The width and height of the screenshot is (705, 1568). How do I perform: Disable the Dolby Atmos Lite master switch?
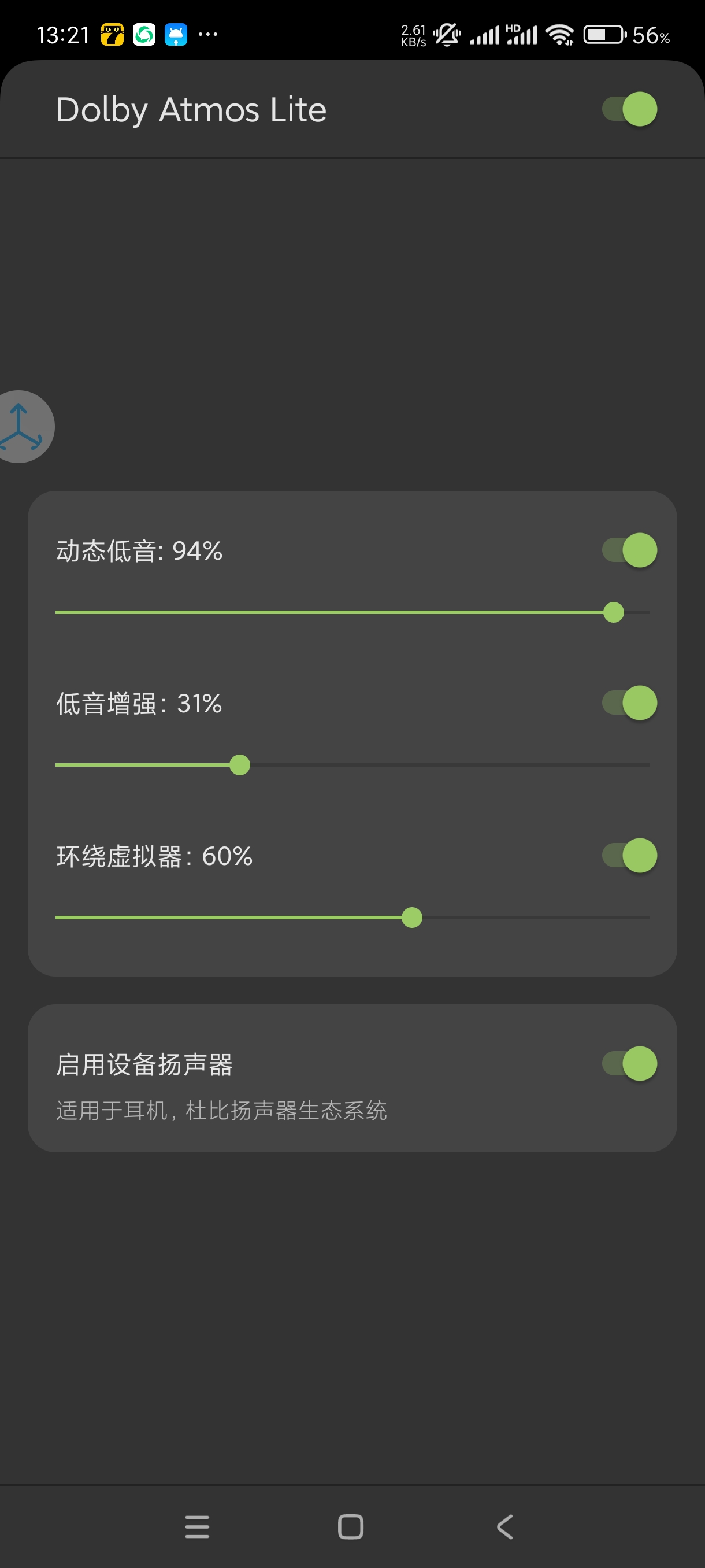click(629, 110)
